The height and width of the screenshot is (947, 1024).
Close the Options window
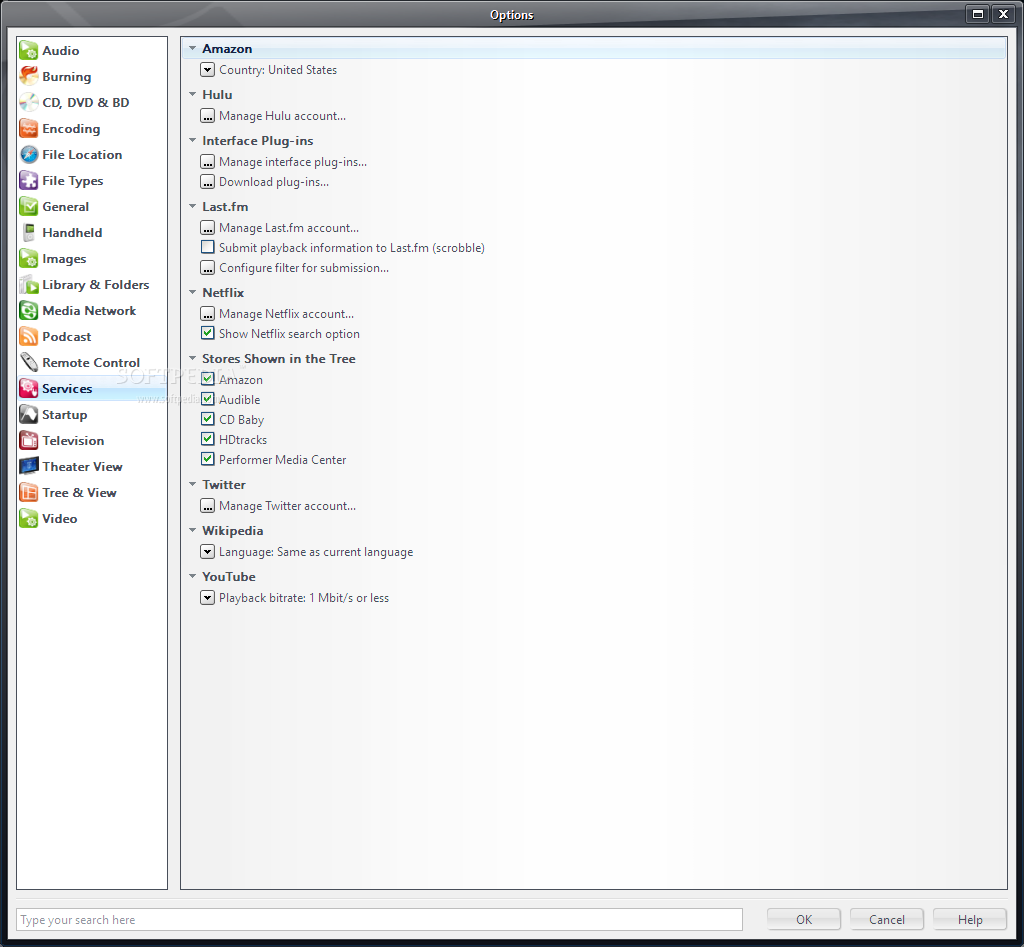point(1003,14)
